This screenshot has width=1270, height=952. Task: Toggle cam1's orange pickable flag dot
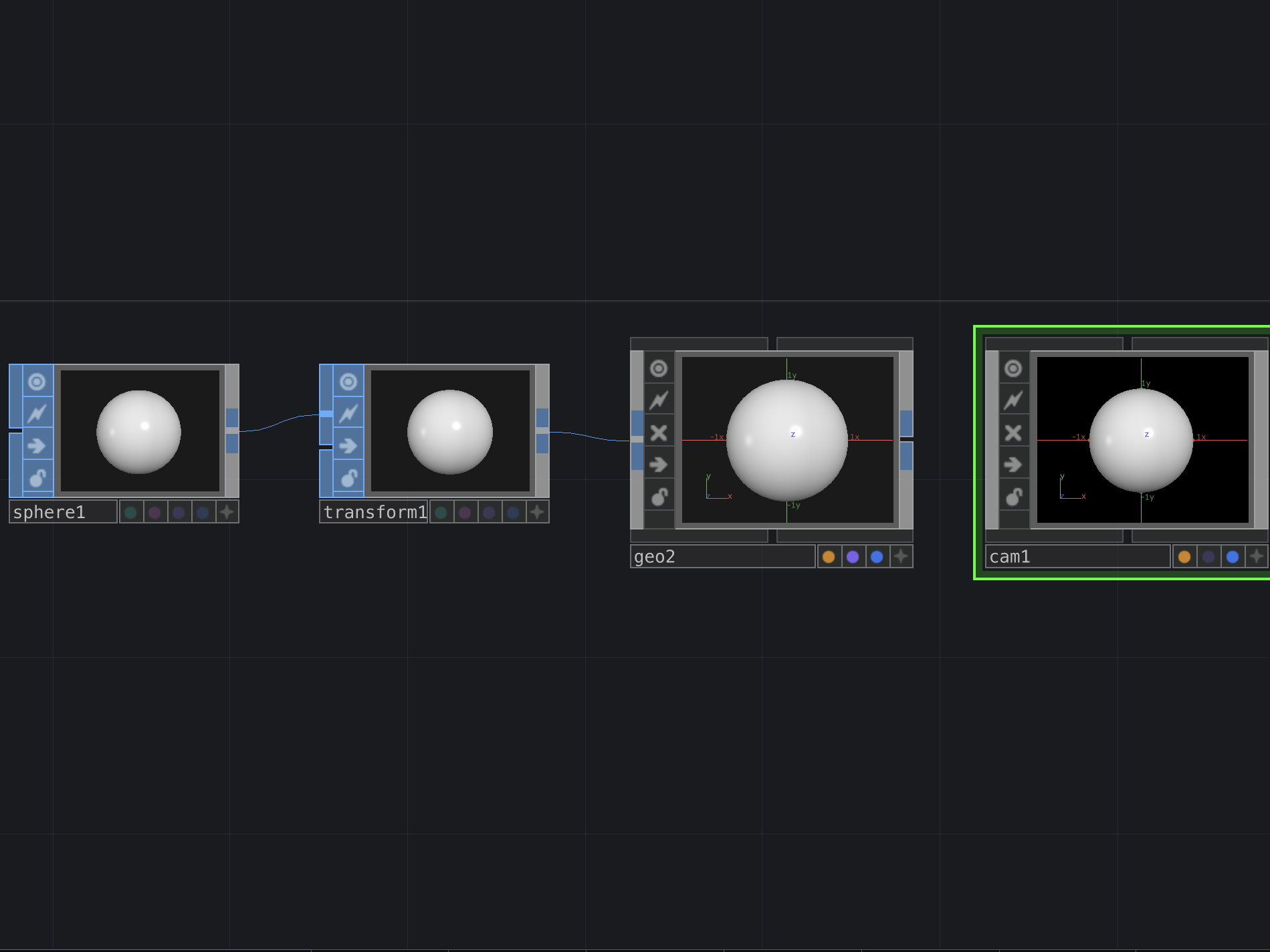[1184, 556]
